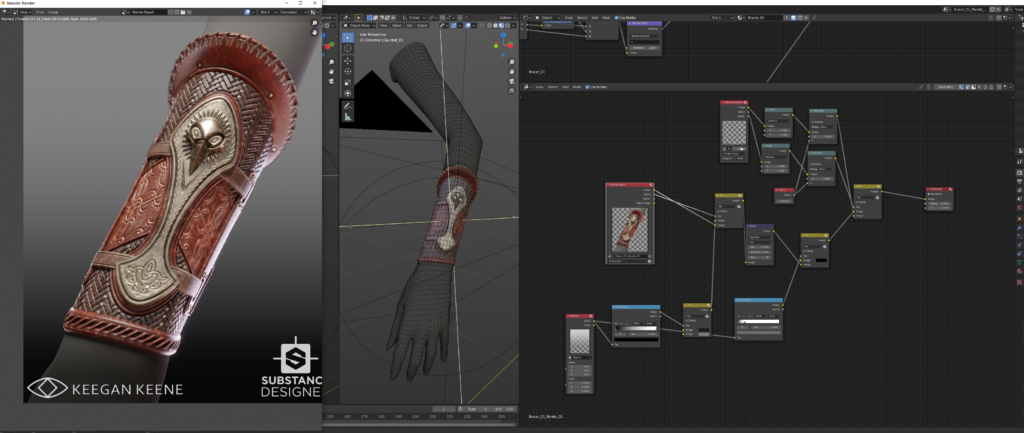
Task: Pick the Rotate tool in viewport toolbar
Action: [348, 71]
